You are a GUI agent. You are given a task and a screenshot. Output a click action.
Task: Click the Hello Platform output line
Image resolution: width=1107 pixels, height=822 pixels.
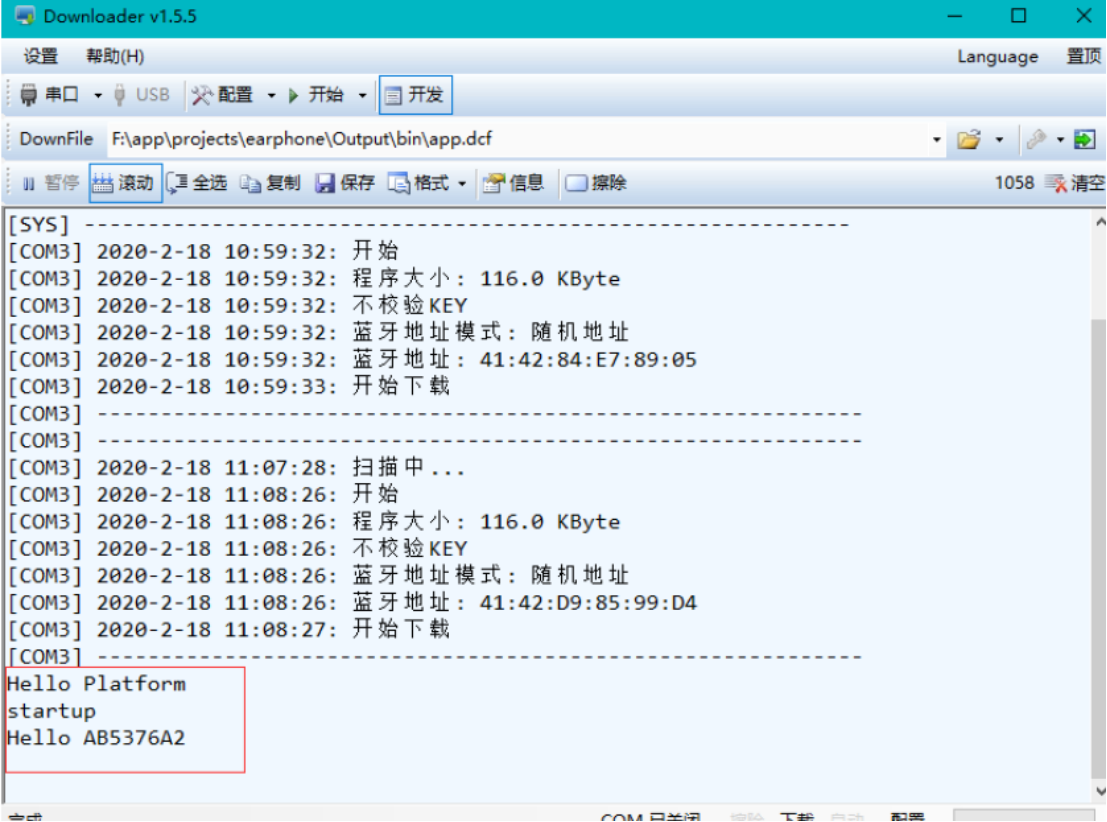pos(96,684)
